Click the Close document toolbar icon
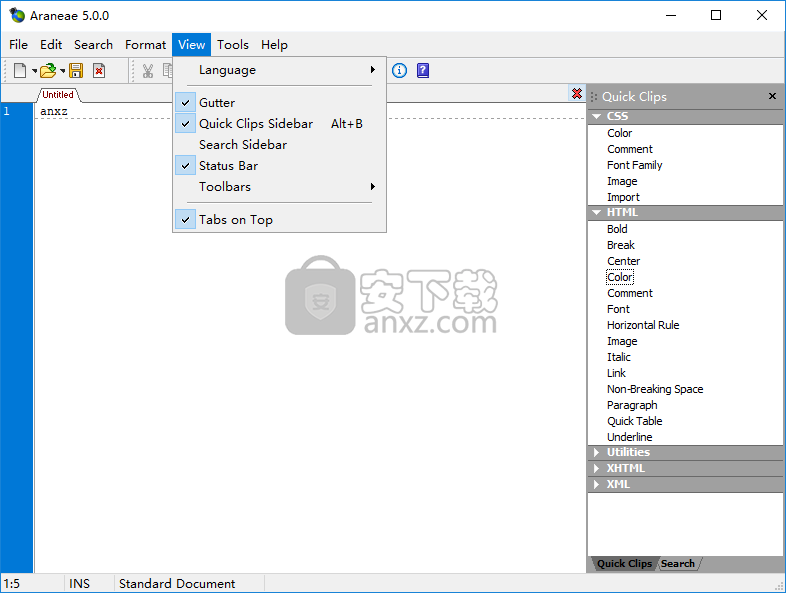The image size is (786, 593). point(99,71)
